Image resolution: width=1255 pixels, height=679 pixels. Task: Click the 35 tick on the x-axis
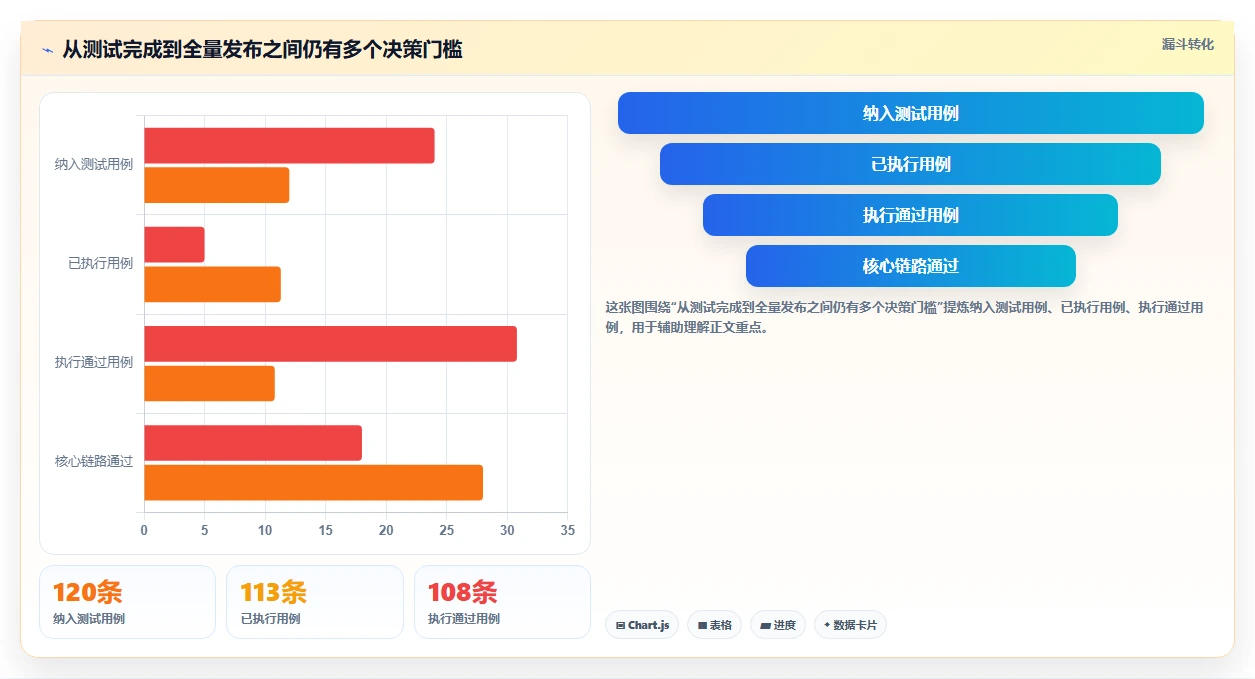tap(568, 531)
